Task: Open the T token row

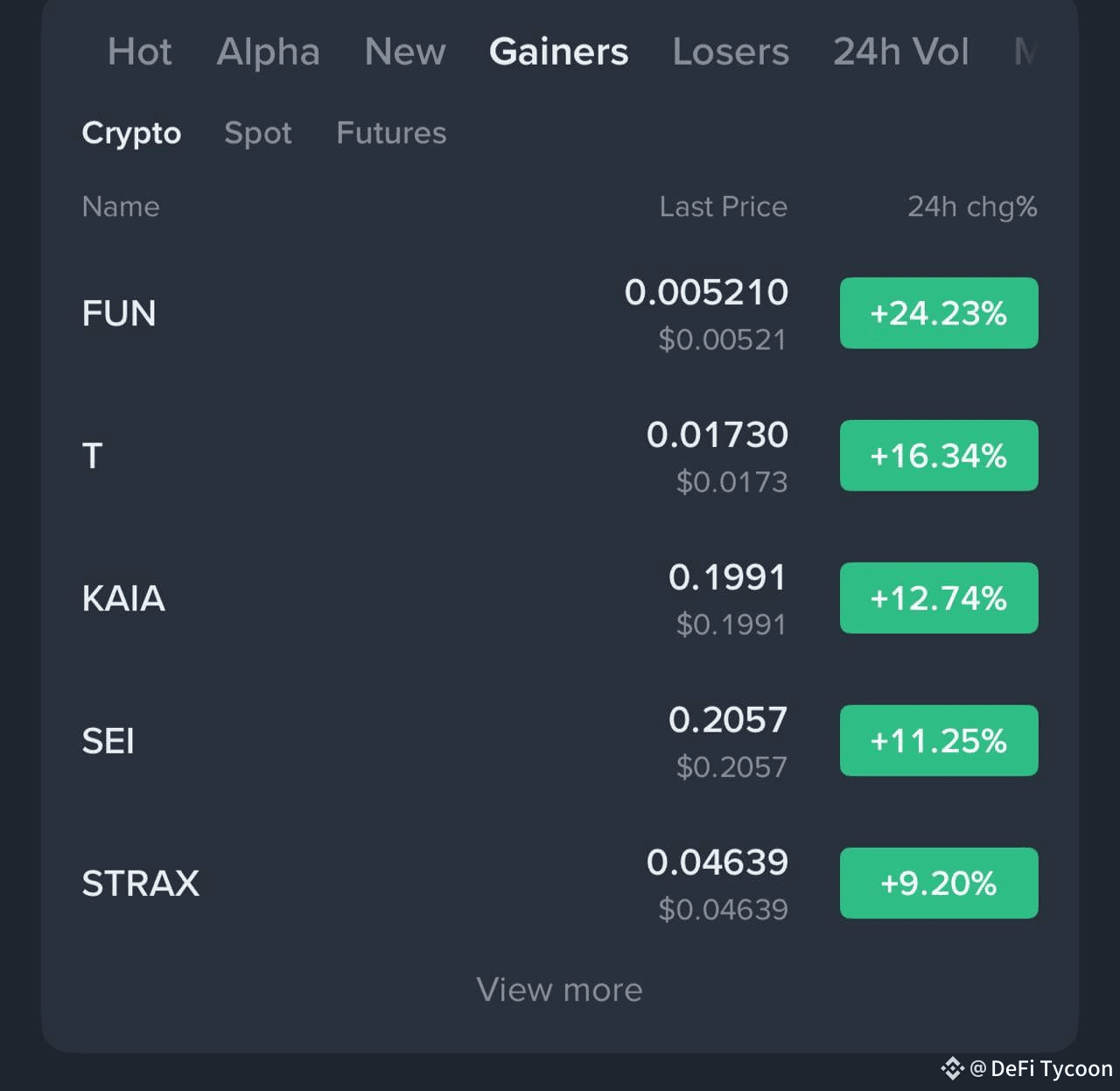Action: click(560, 456)
